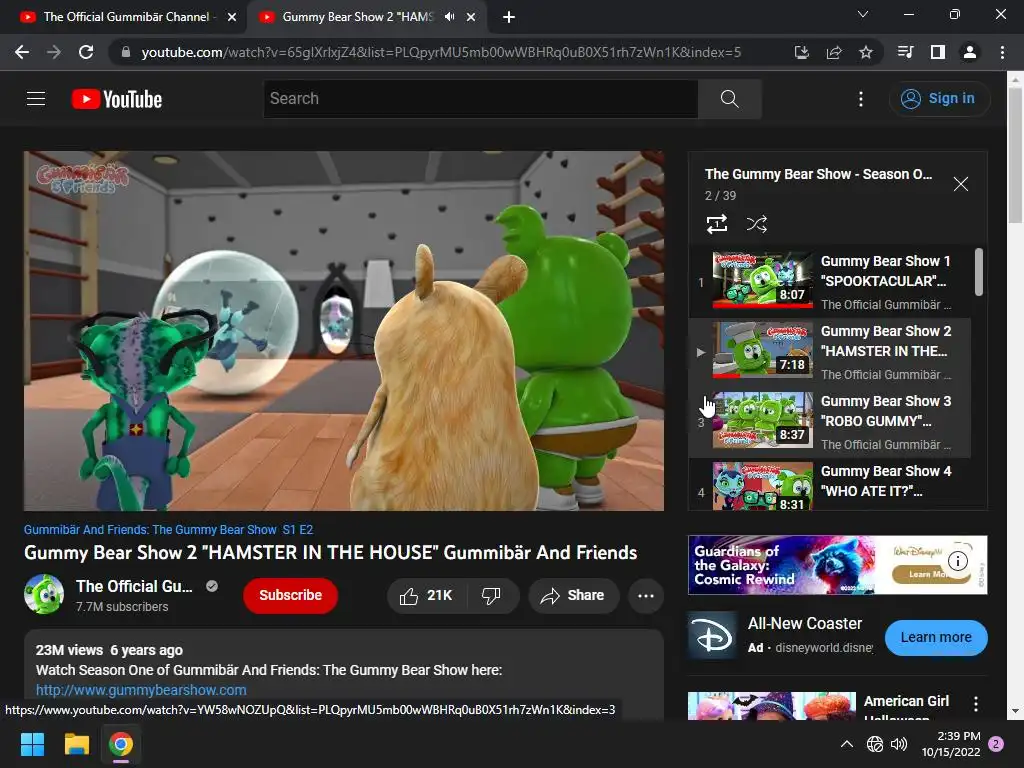Click the Chrome taskbar icon

point(121,744)
